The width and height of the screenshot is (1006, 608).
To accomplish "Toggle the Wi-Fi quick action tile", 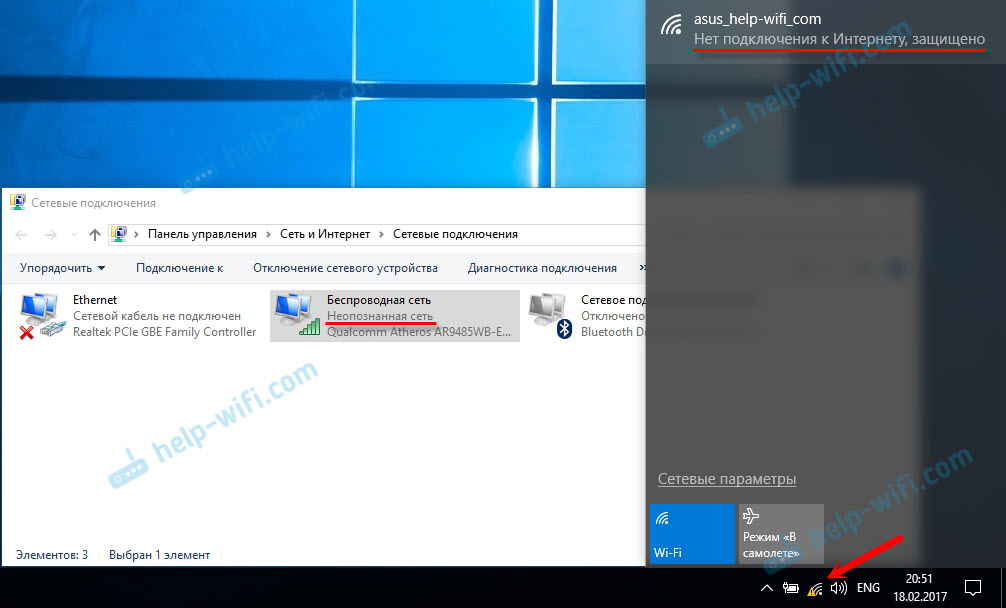I will click(692, 534).
